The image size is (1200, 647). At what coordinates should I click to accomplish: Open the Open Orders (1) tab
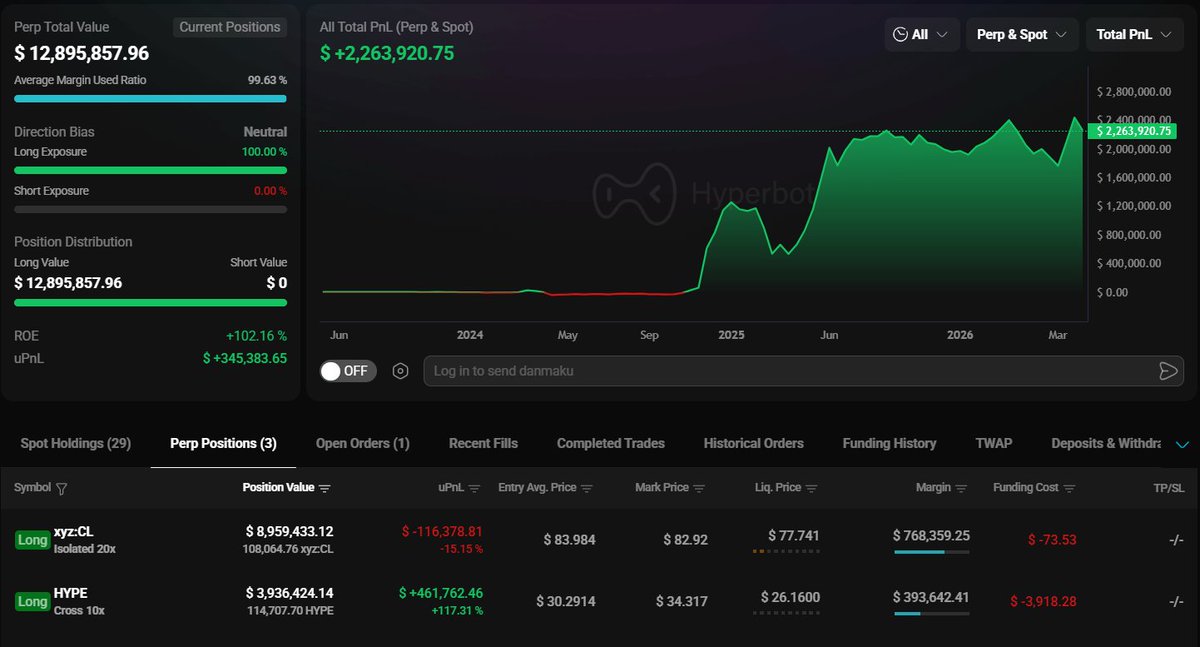[x=362, y=443]
